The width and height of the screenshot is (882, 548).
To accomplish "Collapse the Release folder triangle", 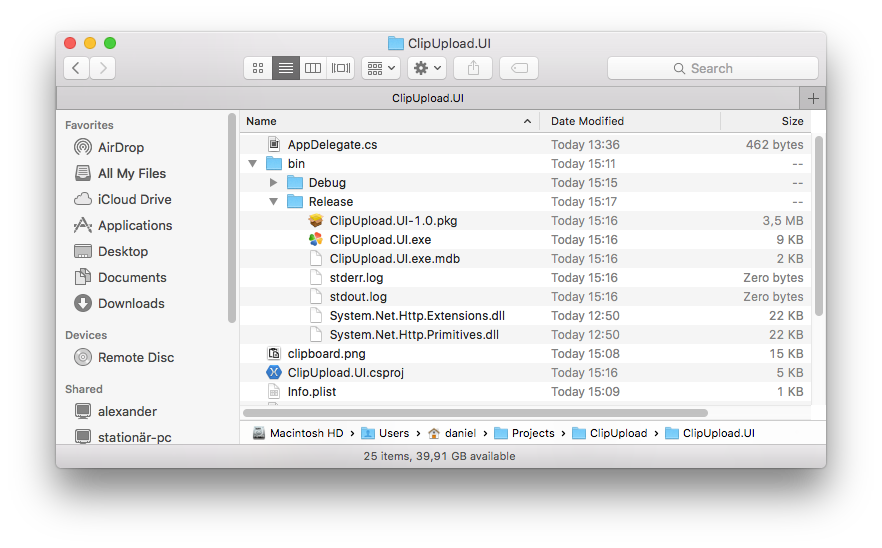I will click(273, 201).
